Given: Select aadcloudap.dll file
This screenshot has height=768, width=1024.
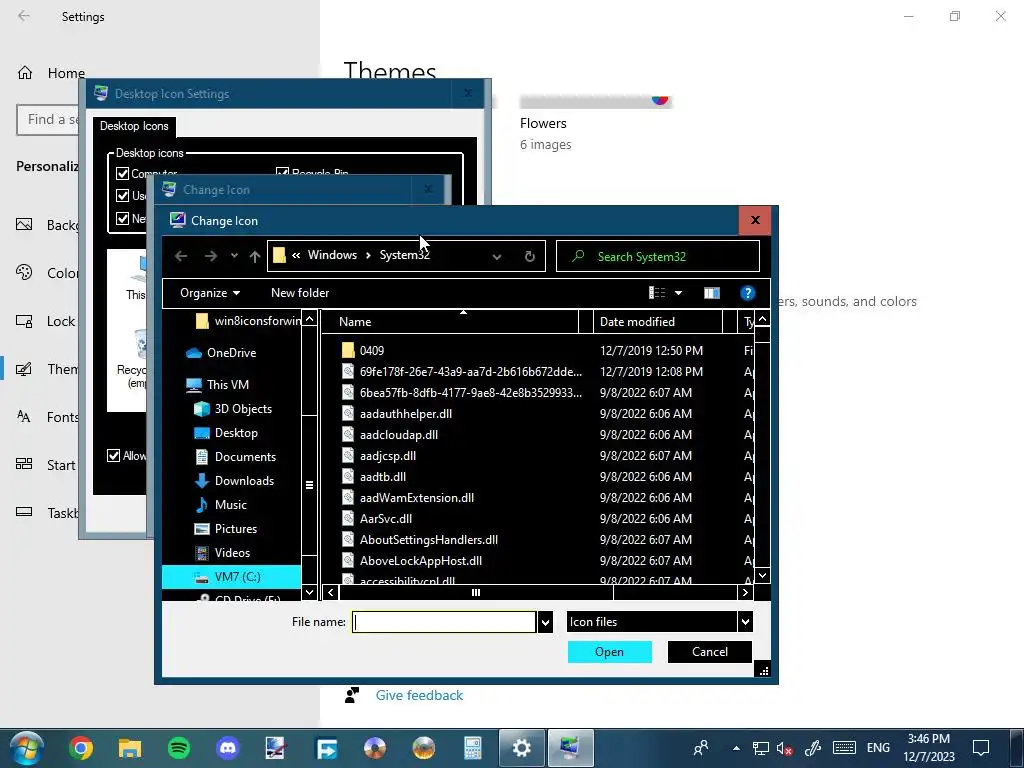Looking at the screenshot, I should tap(398, 434).
